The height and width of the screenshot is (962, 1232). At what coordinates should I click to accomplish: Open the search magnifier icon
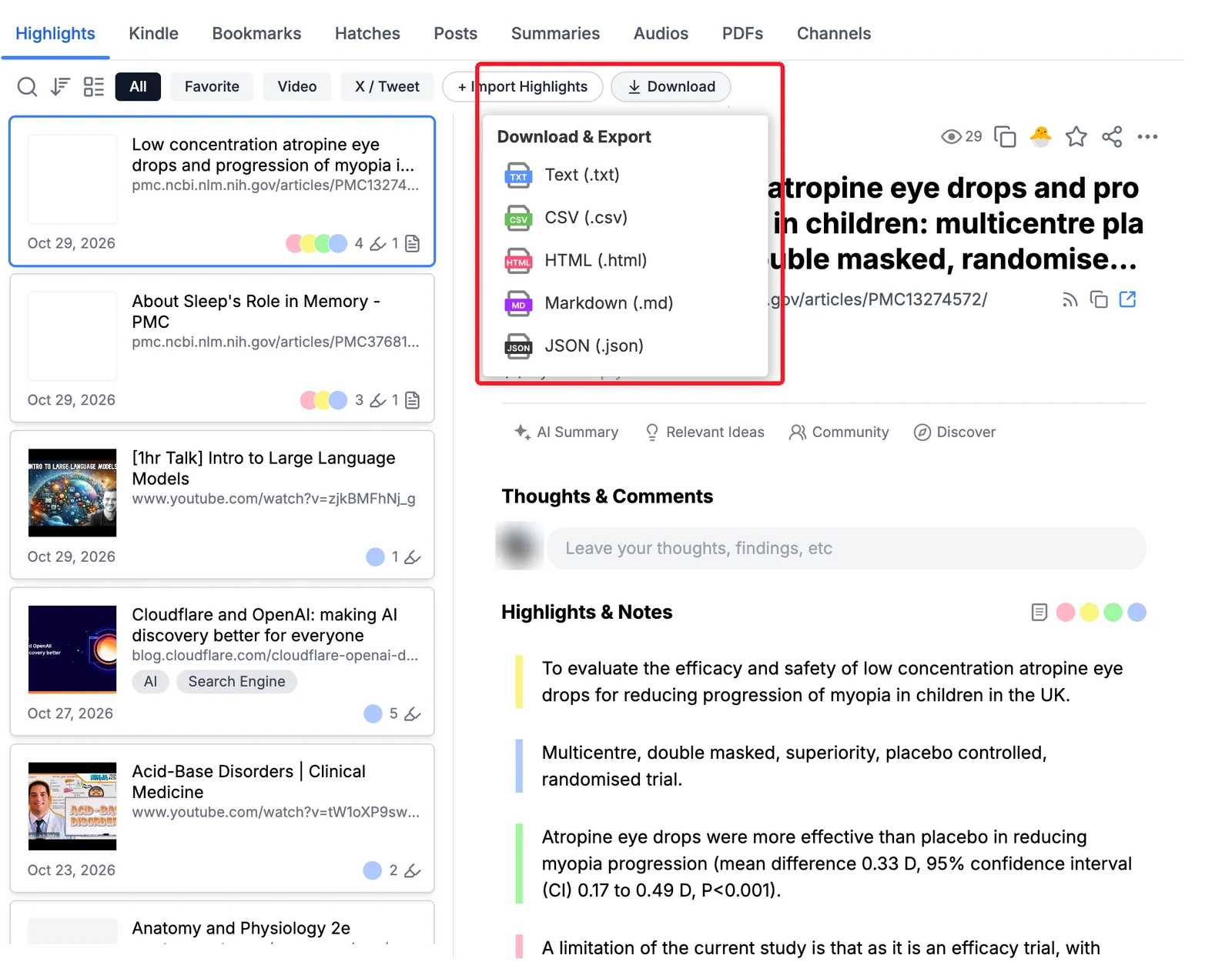pos(27,87)
